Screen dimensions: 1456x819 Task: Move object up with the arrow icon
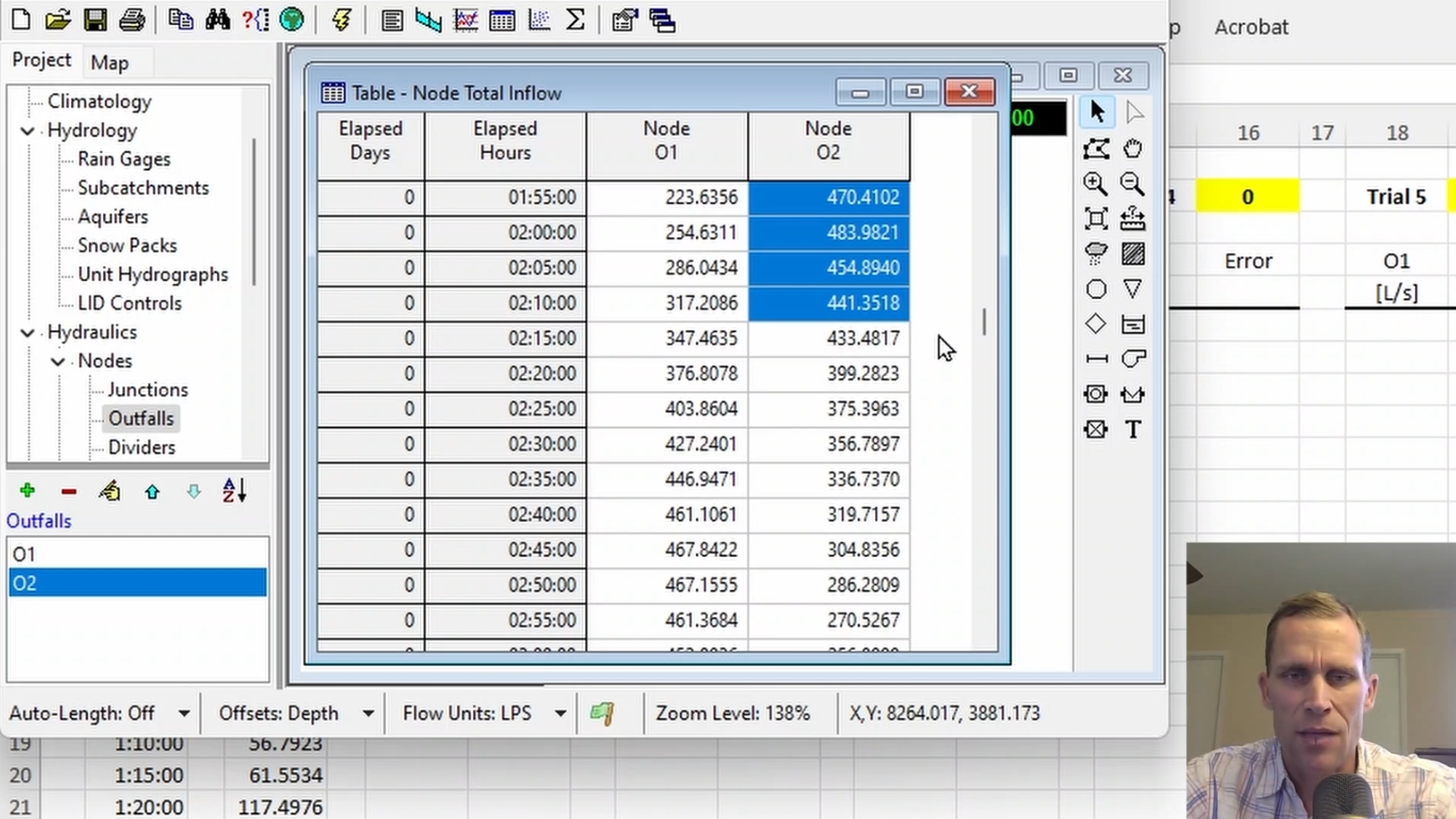tap(152, 492)
